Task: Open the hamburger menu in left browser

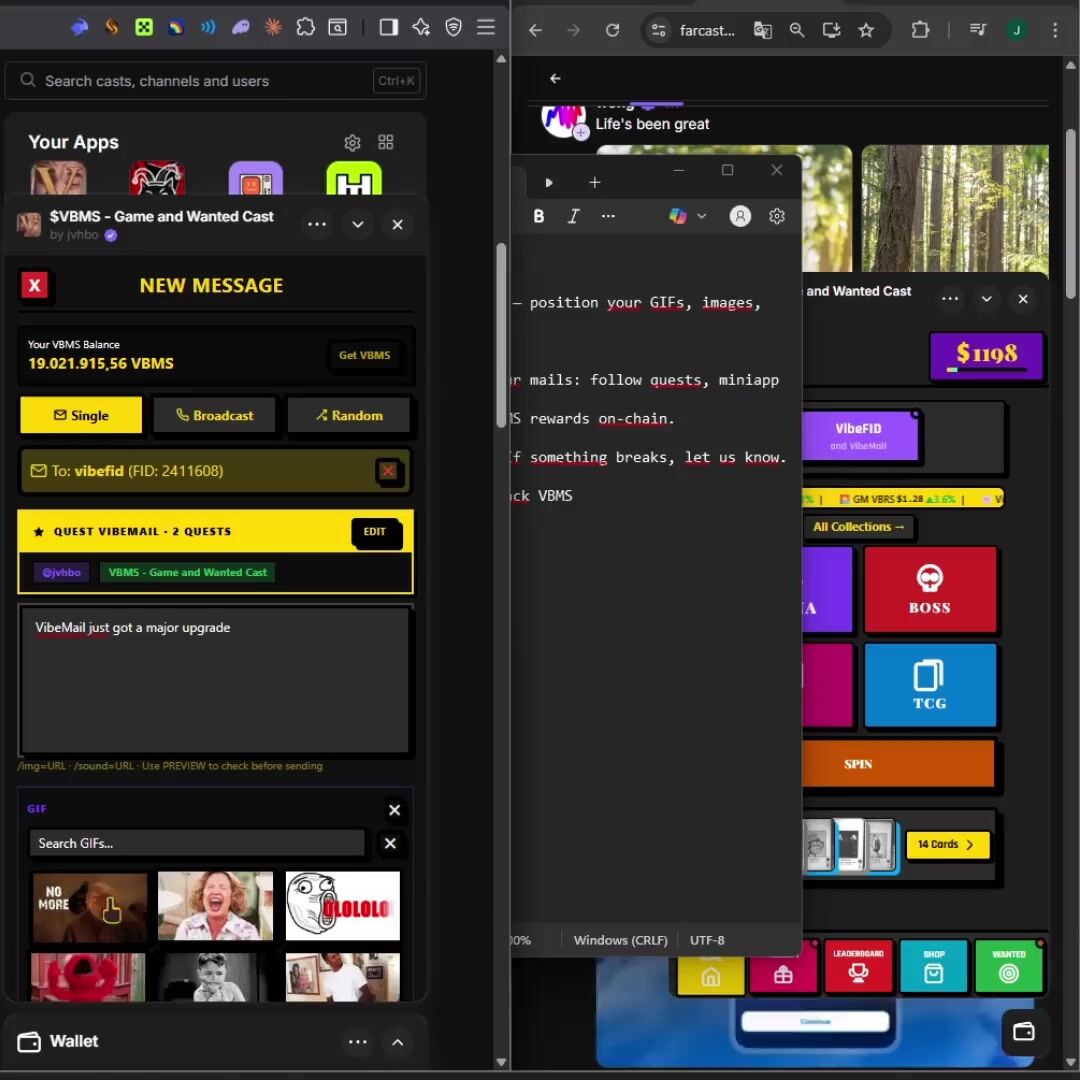Action: (486, 28)
